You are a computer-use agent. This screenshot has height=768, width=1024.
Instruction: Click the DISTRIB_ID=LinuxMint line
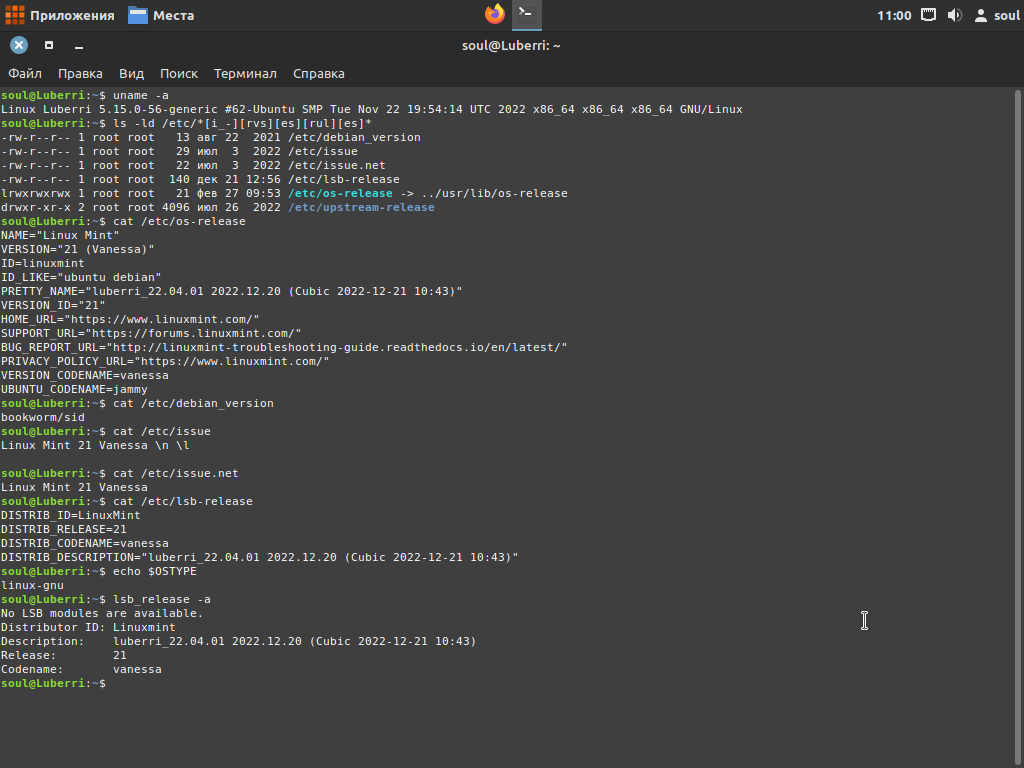point(71,515)
